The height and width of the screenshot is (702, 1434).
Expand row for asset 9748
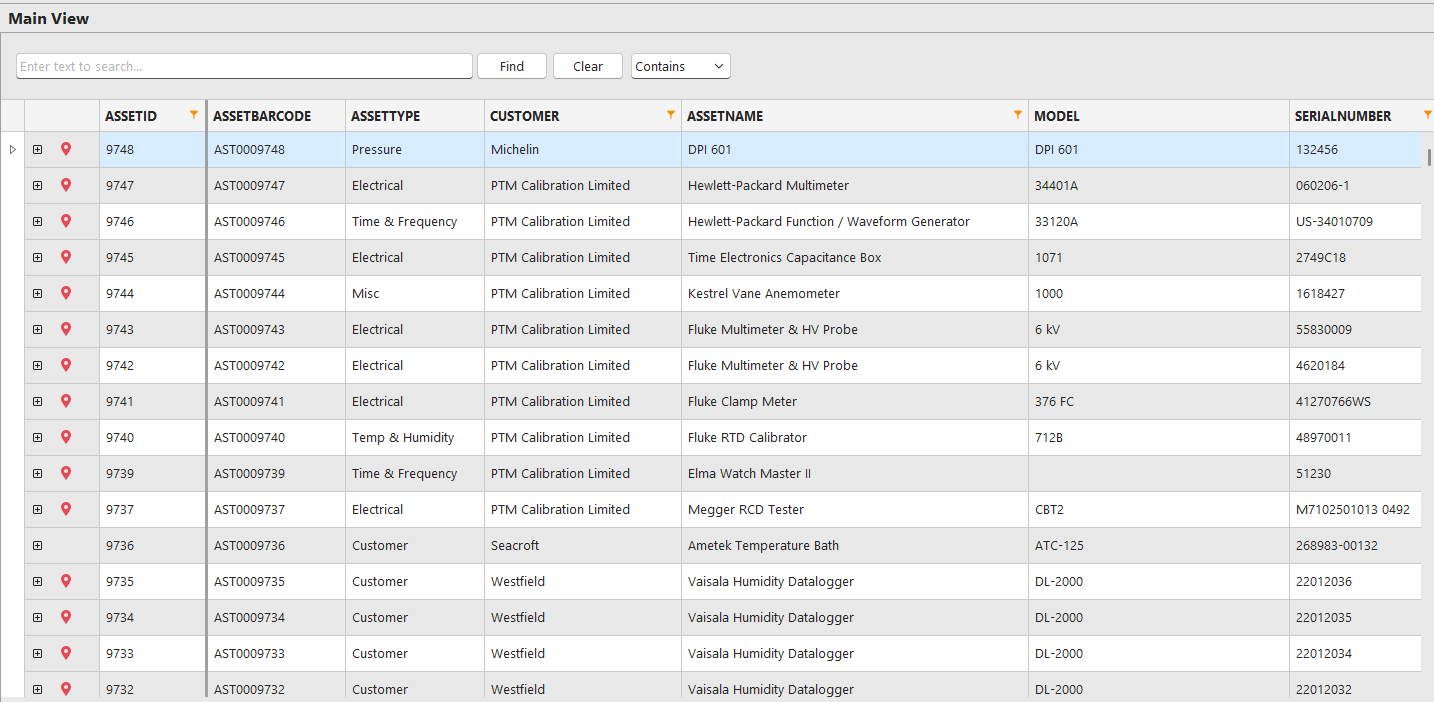point(37,149)
